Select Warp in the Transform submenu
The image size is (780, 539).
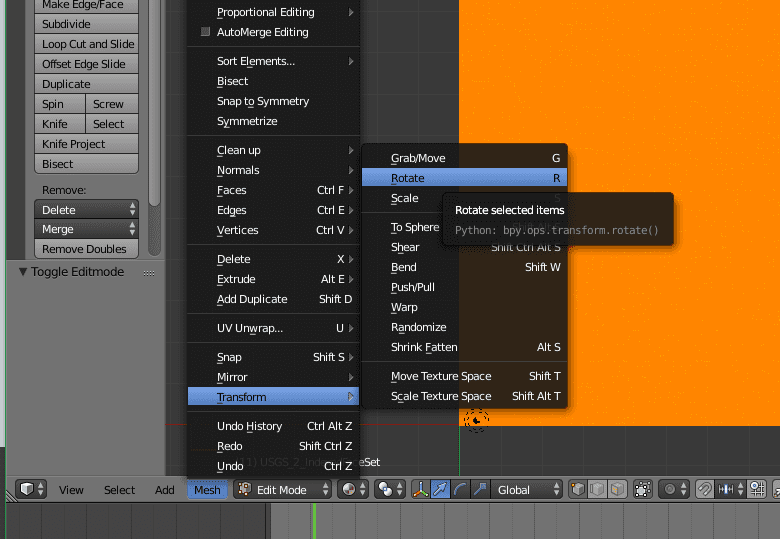[464, 307]
